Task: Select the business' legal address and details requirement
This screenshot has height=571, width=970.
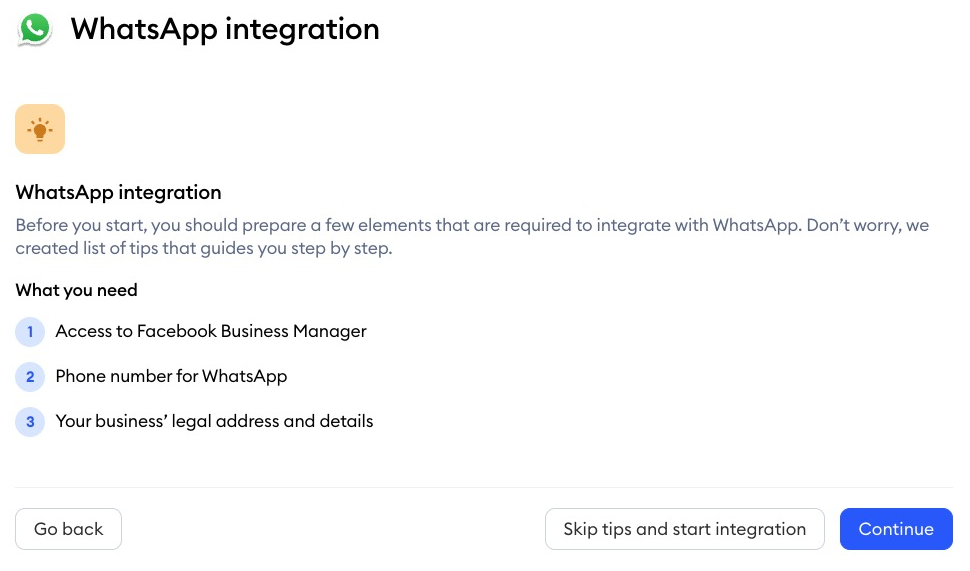Action: click(214, 421)
